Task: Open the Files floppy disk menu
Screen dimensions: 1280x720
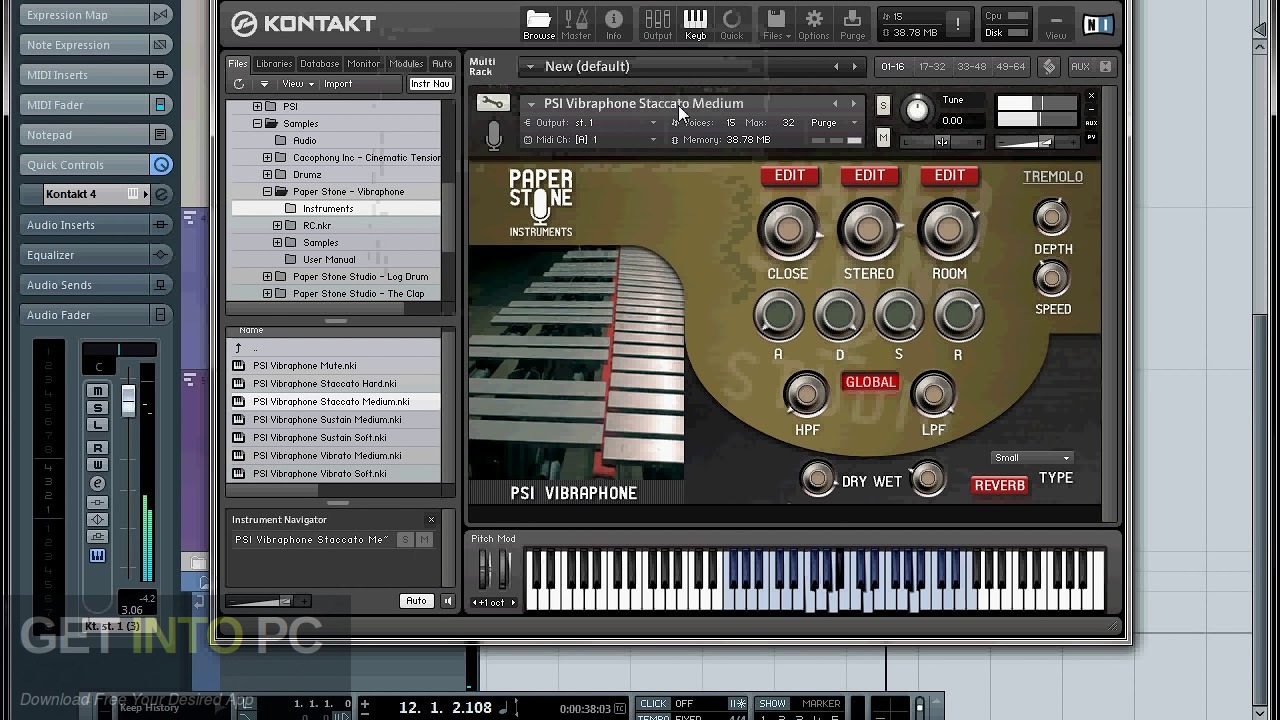Action: tap(776, 24)
